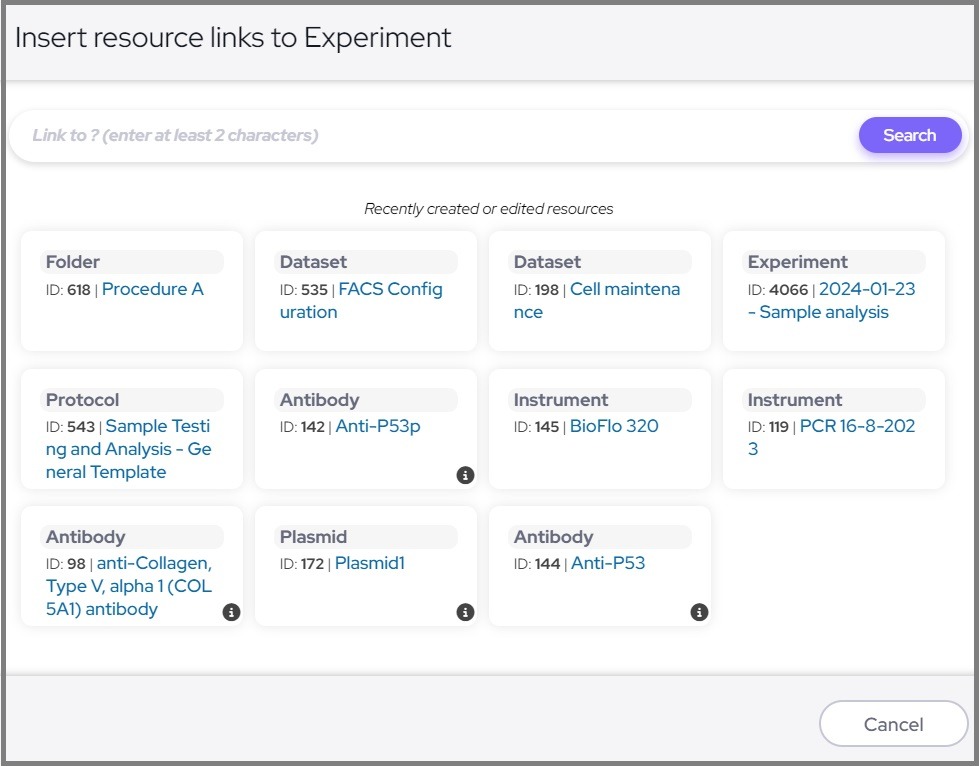Click the Folder category label on first card
The image size is (979, 766).
[x=73, y=262]
